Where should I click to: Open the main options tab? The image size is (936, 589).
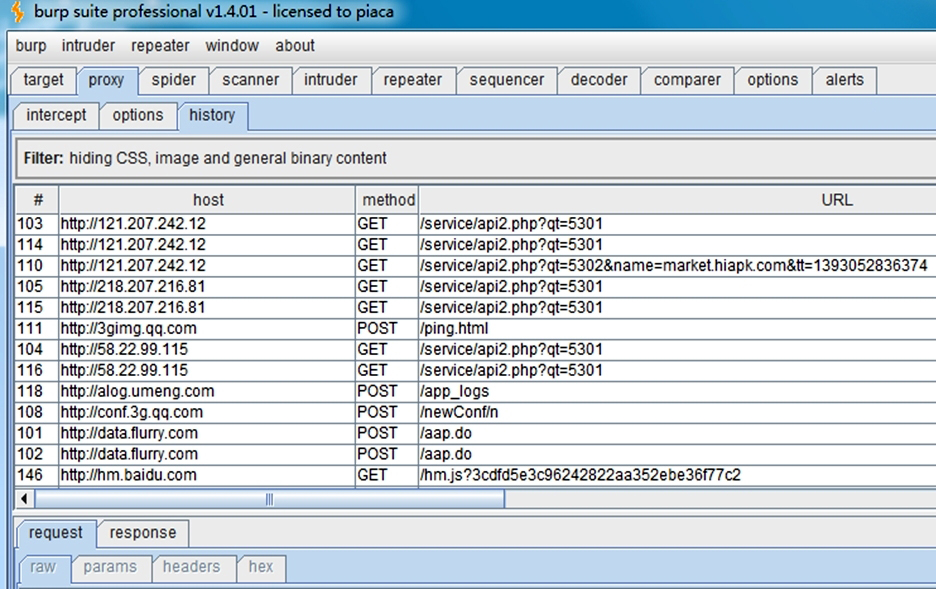pos(772,80)
